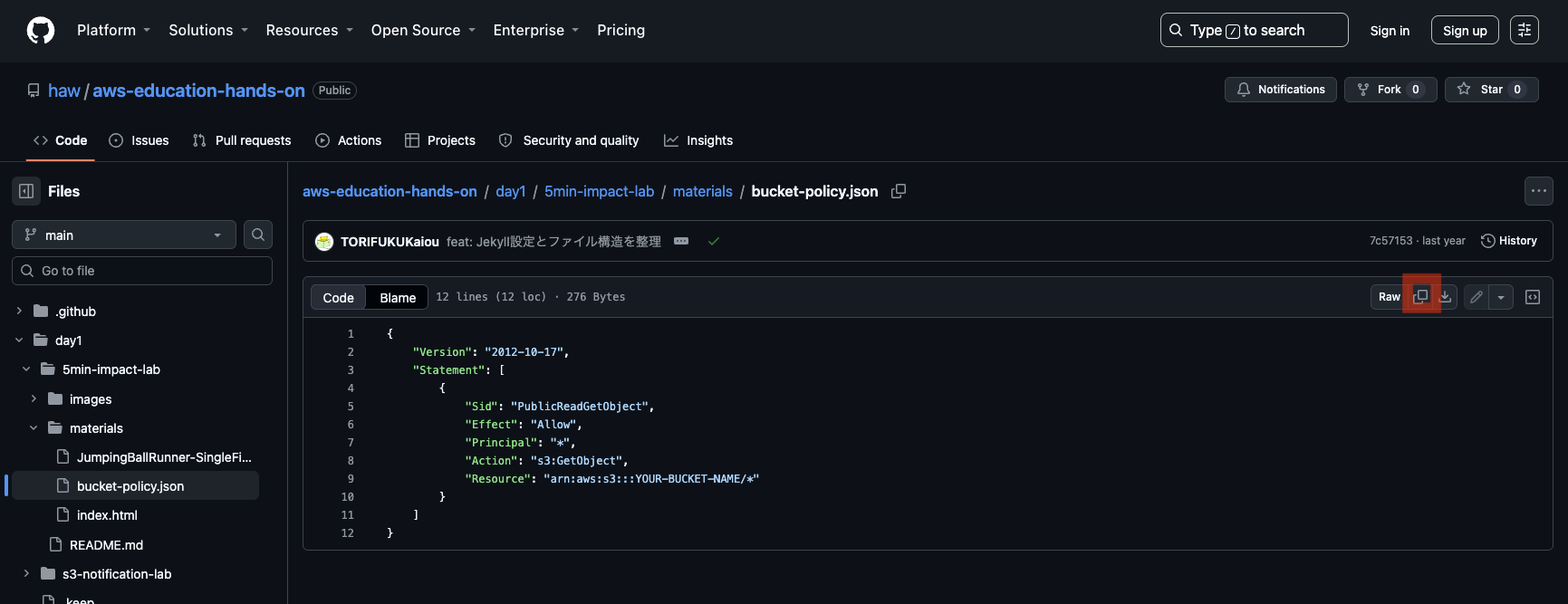Open the Pricing page
The height and width of the screenshot is (604, 1568).
point(621,30)
